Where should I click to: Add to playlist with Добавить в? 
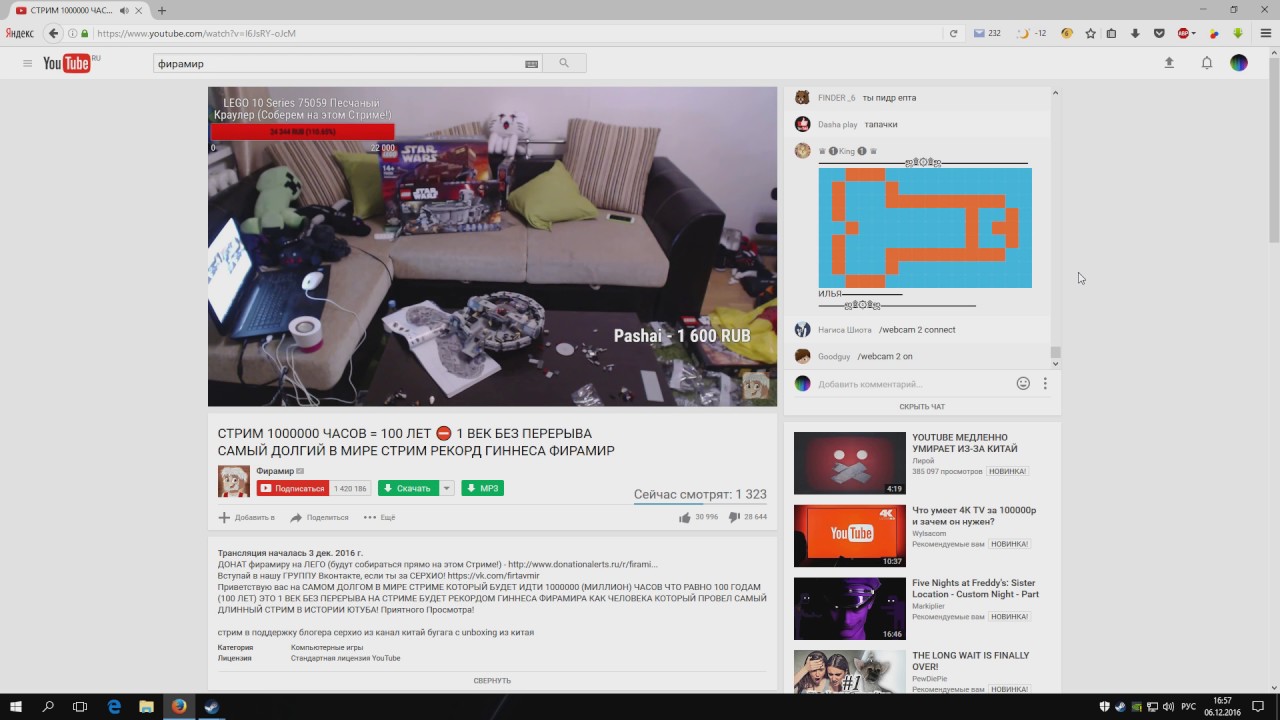(x=247, y=517)
